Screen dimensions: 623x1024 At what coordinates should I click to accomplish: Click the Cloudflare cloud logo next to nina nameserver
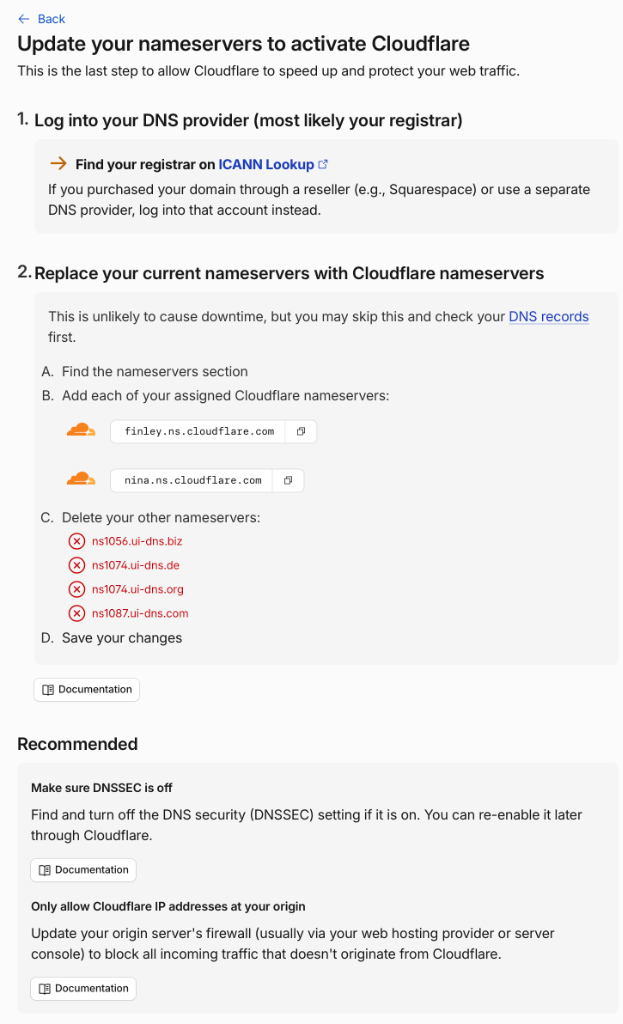pos(81,479)
